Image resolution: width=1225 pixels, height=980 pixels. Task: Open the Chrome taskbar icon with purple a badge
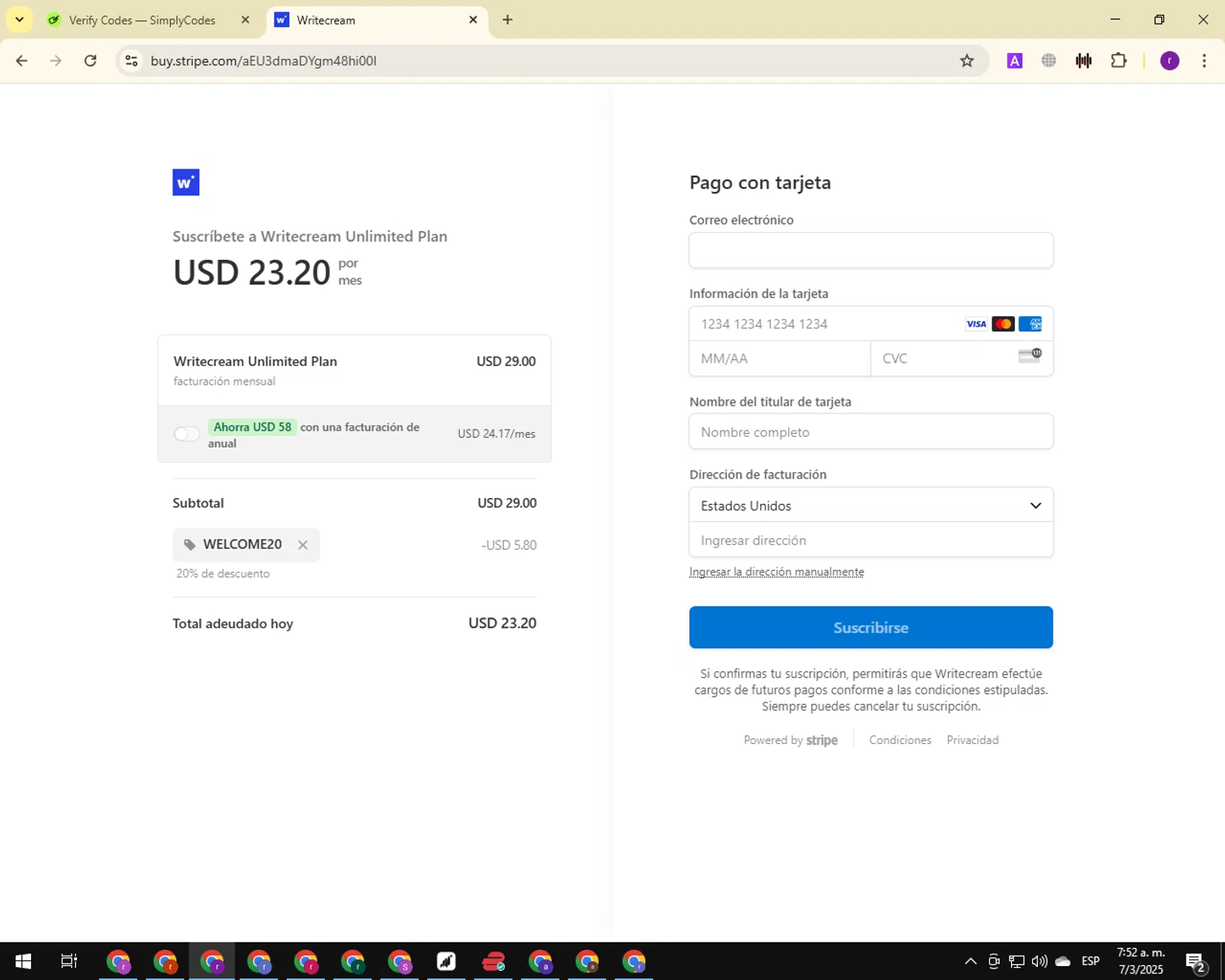point(541,962)
